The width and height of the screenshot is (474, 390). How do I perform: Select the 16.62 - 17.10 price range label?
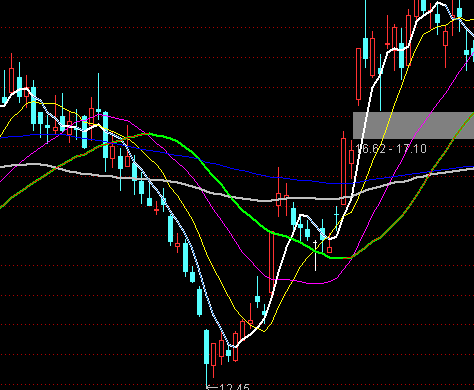pyautogui.click(x=391, y=148)
